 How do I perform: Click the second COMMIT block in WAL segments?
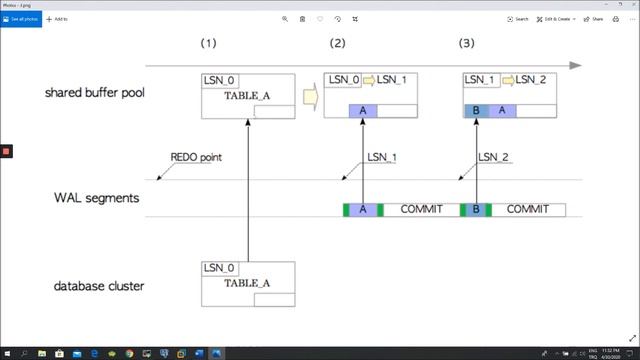pos(528,209)
